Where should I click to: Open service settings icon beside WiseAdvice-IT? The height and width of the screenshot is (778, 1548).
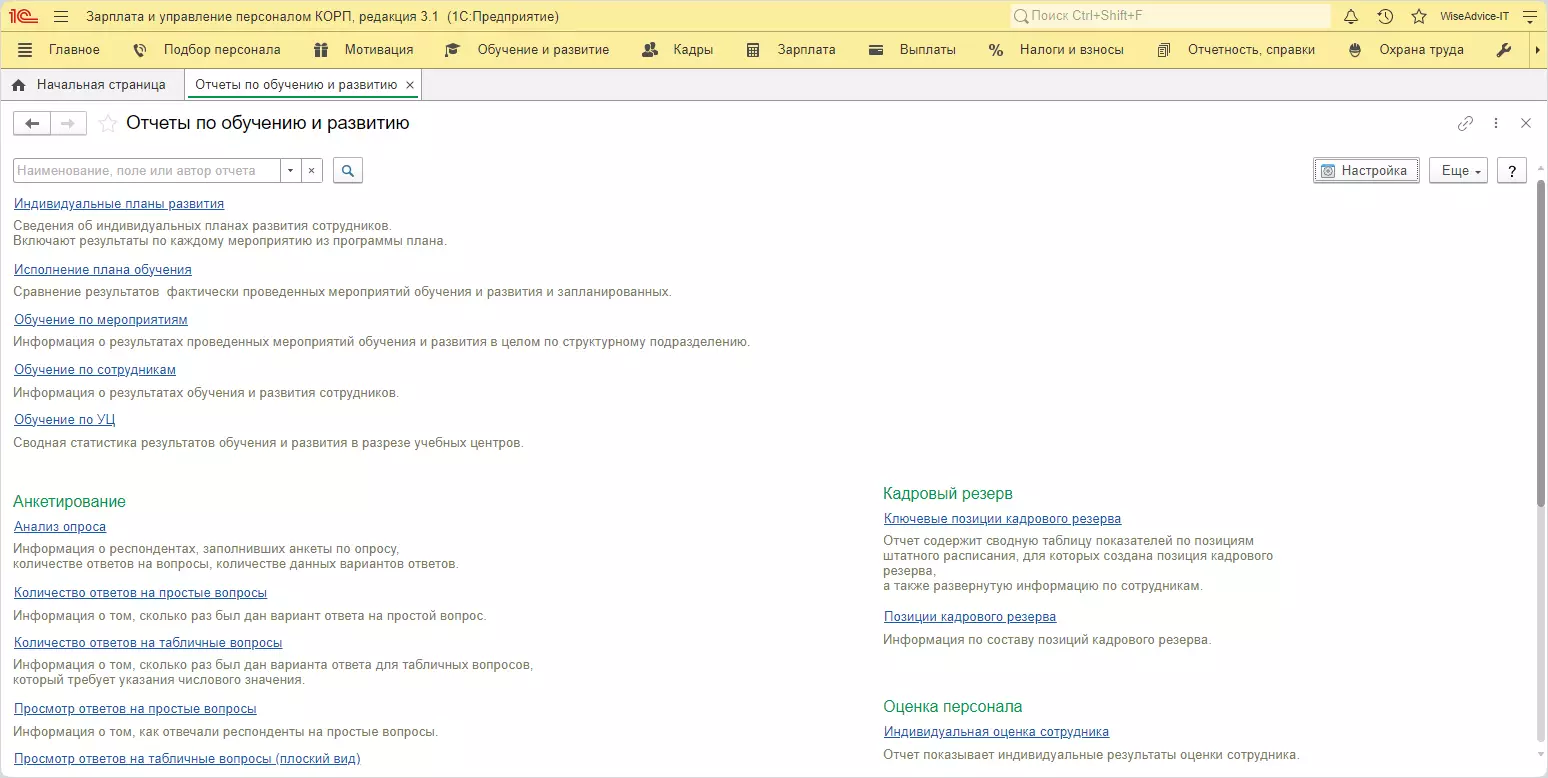coord(1528,16)
